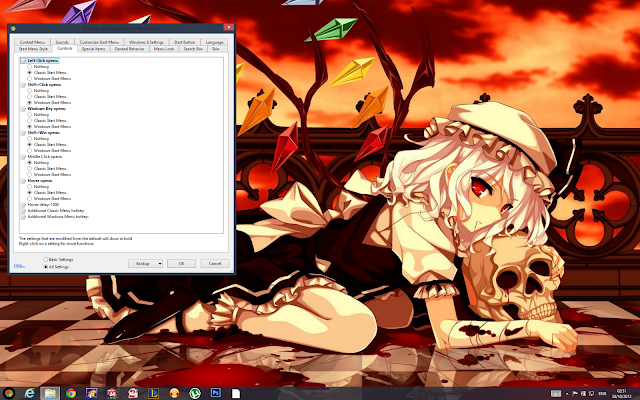Open the blank document taskbar icon
640x400 pixels.
(236, 393)
